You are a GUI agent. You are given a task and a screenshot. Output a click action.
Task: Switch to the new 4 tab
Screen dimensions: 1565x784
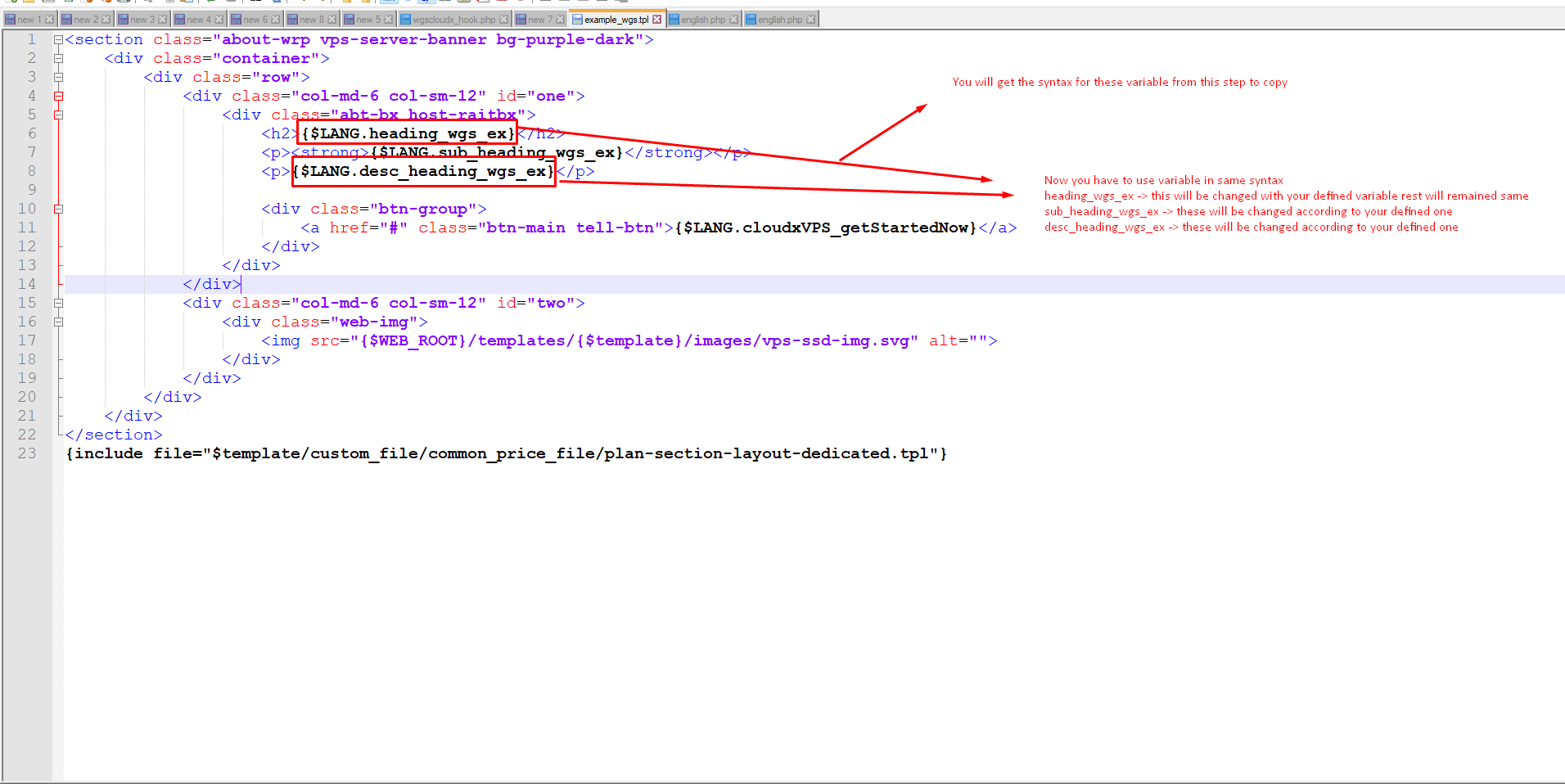coord(198,20)
